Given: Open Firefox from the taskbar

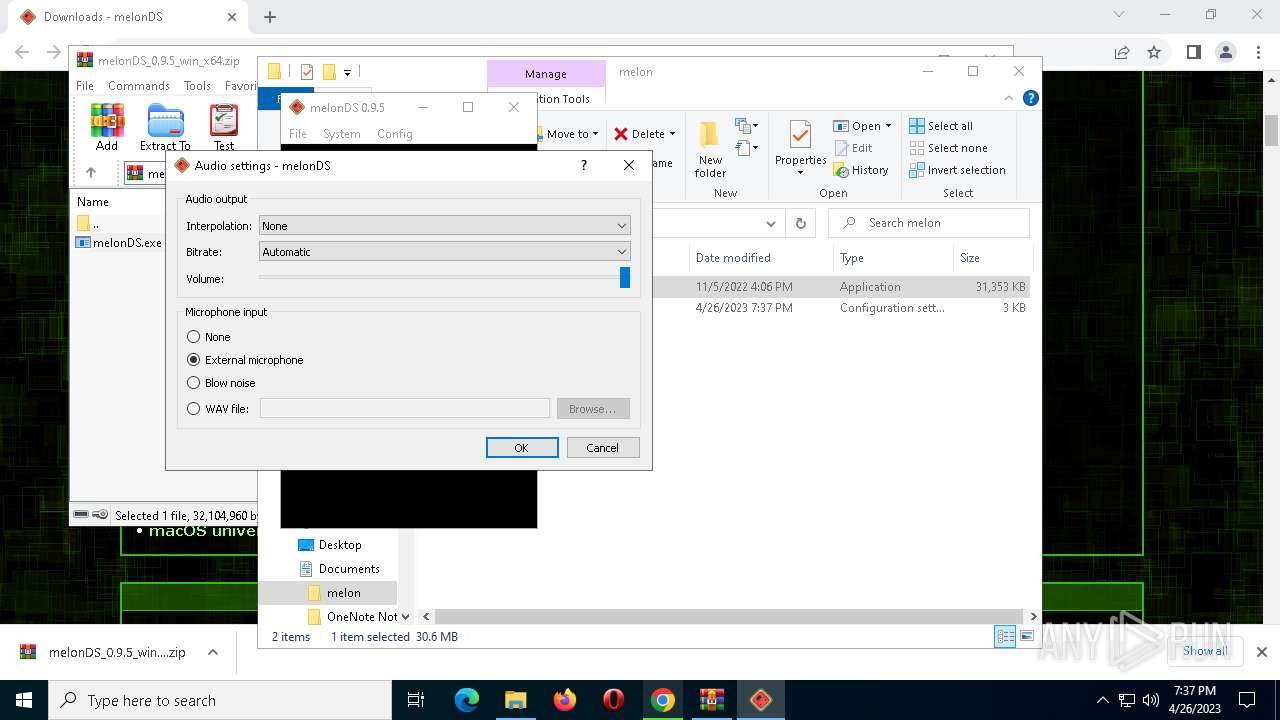Looking at the screenshot, I should tap(565, 700).
